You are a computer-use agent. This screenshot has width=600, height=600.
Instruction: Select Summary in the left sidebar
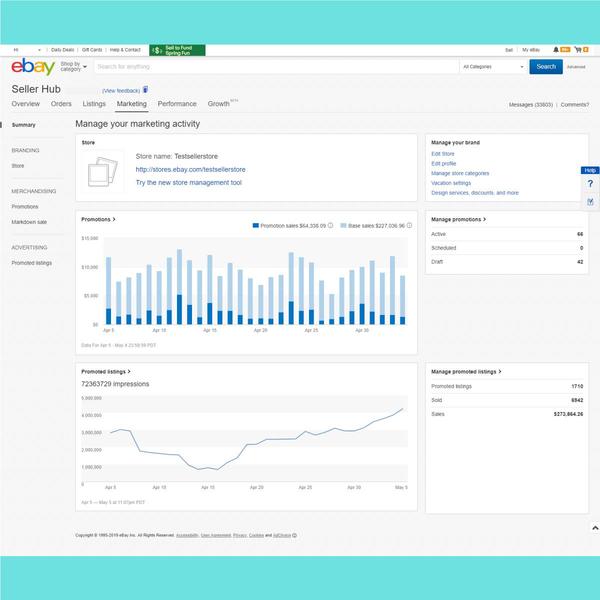tap(24, 125)
